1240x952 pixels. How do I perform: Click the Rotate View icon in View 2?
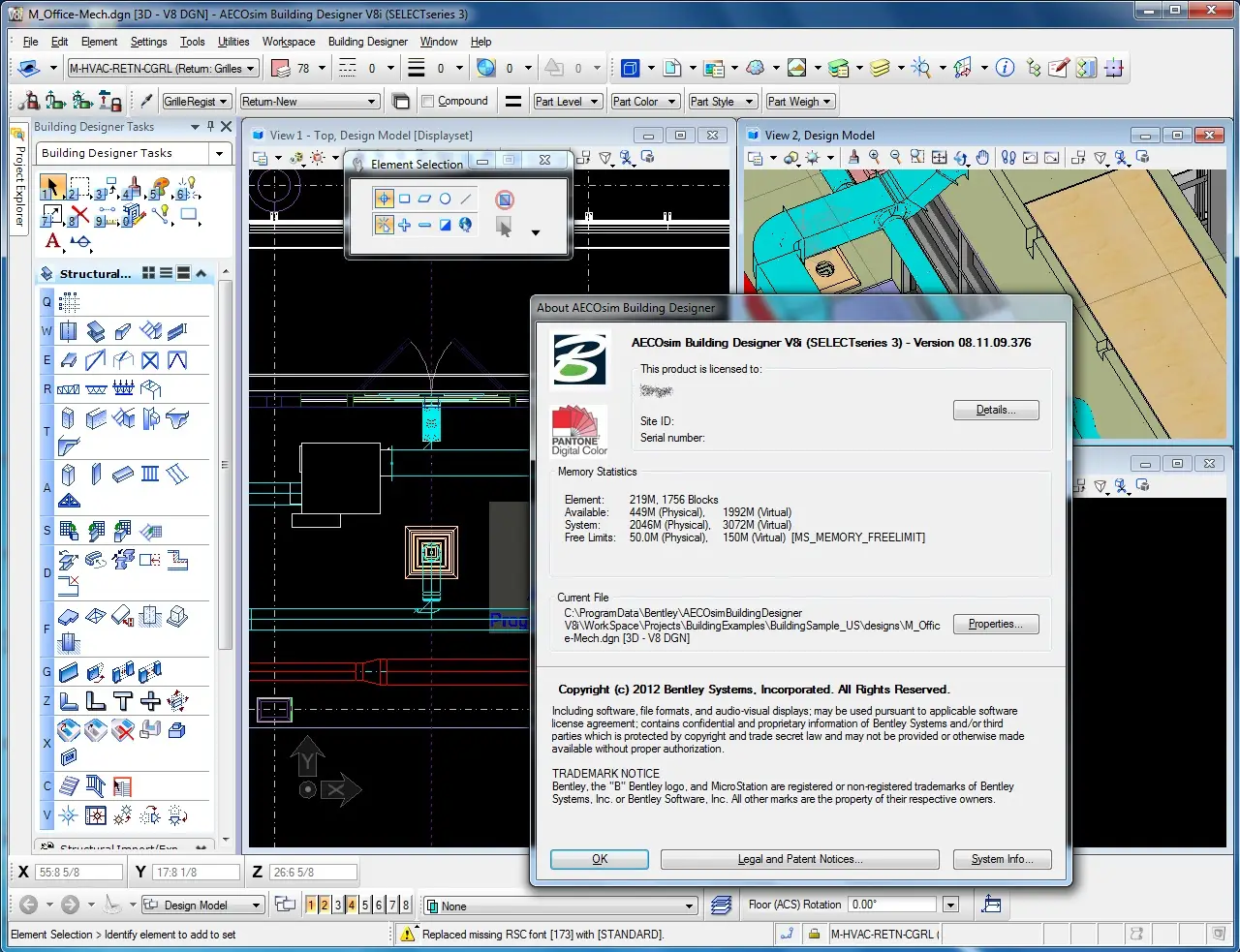point(960,157)
